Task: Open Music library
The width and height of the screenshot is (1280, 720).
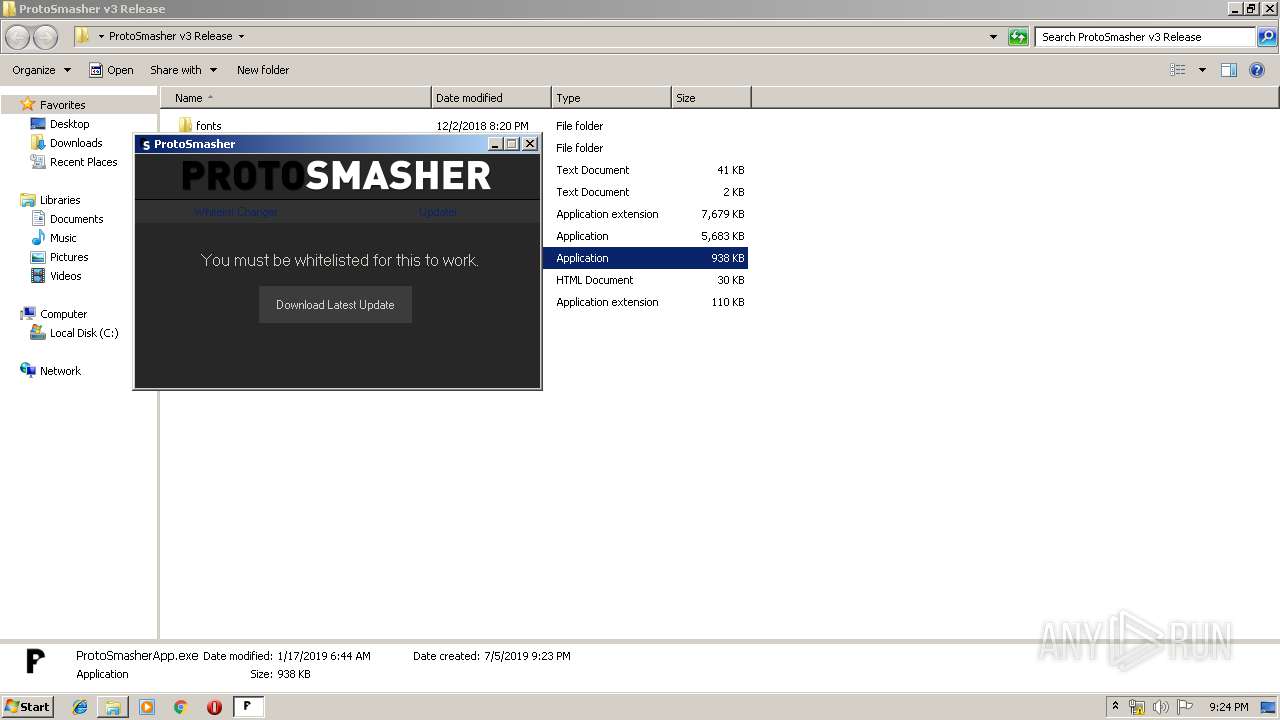Action: (63, 238)
